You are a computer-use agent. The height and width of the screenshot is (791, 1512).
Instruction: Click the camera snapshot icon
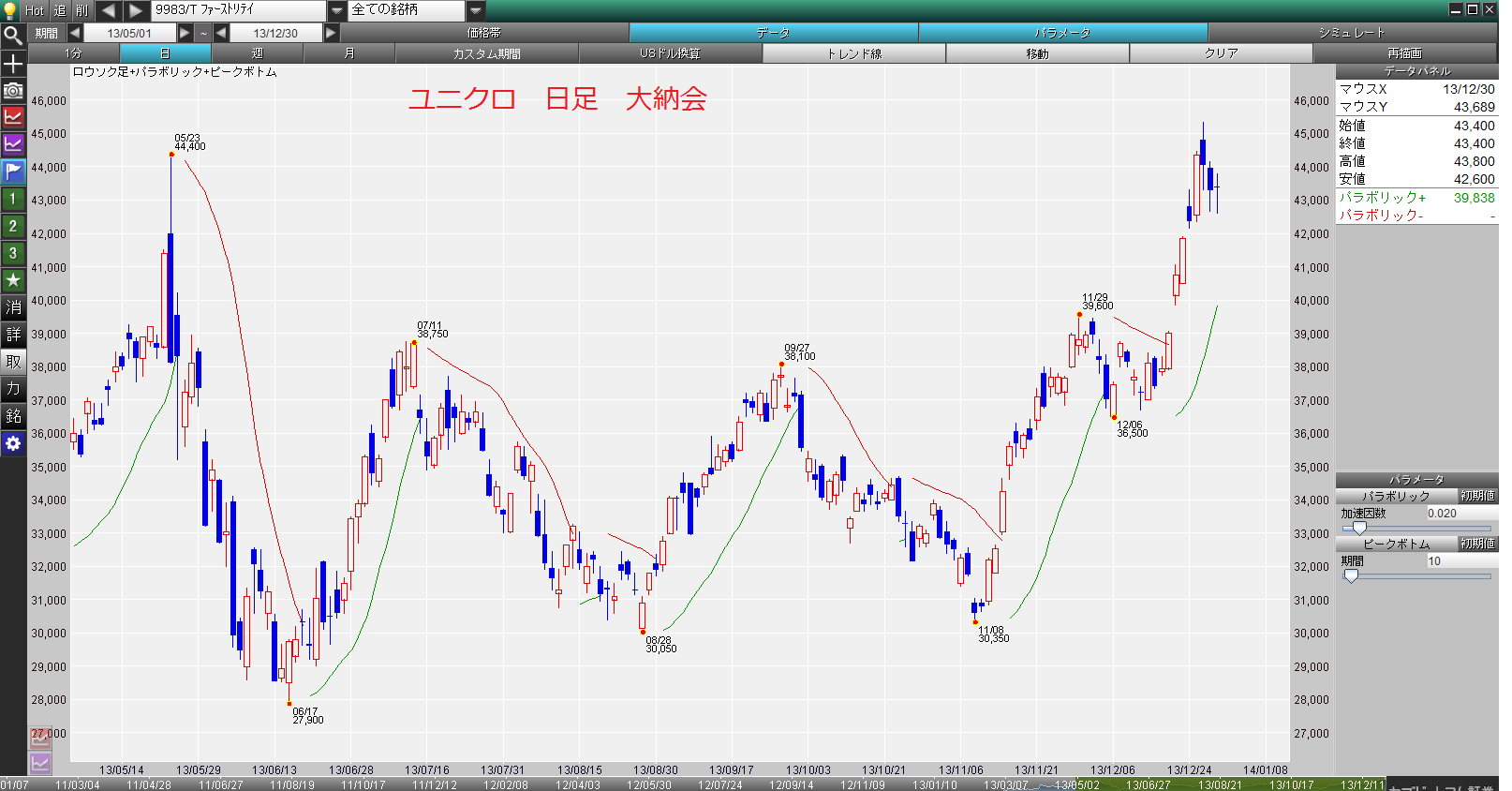click(x=13, y=91)
